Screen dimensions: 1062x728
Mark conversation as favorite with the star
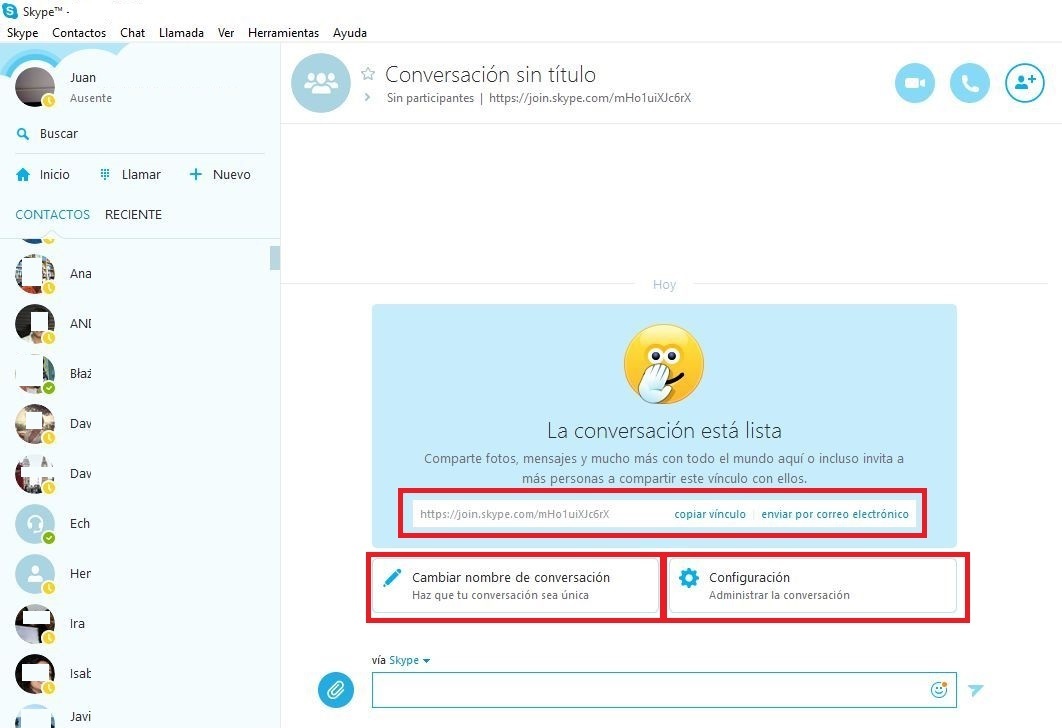click(x=368, y=73)
